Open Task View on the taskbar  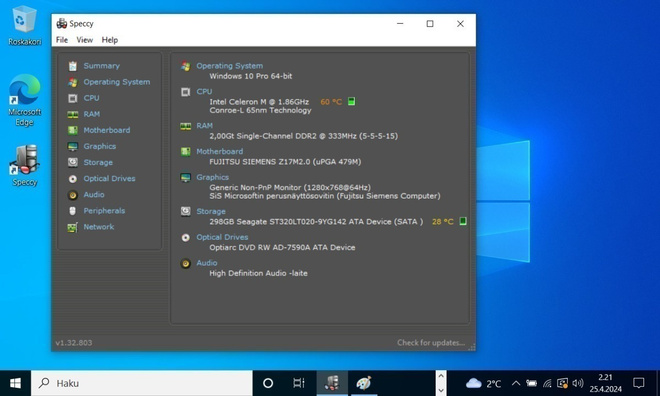(x=298, y=383)
